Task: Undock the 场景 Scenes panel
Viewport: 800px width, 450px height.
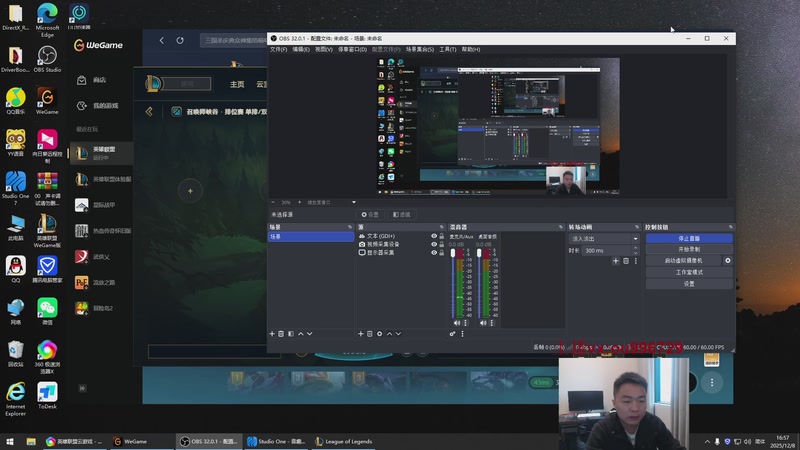Action: point(350,227)
